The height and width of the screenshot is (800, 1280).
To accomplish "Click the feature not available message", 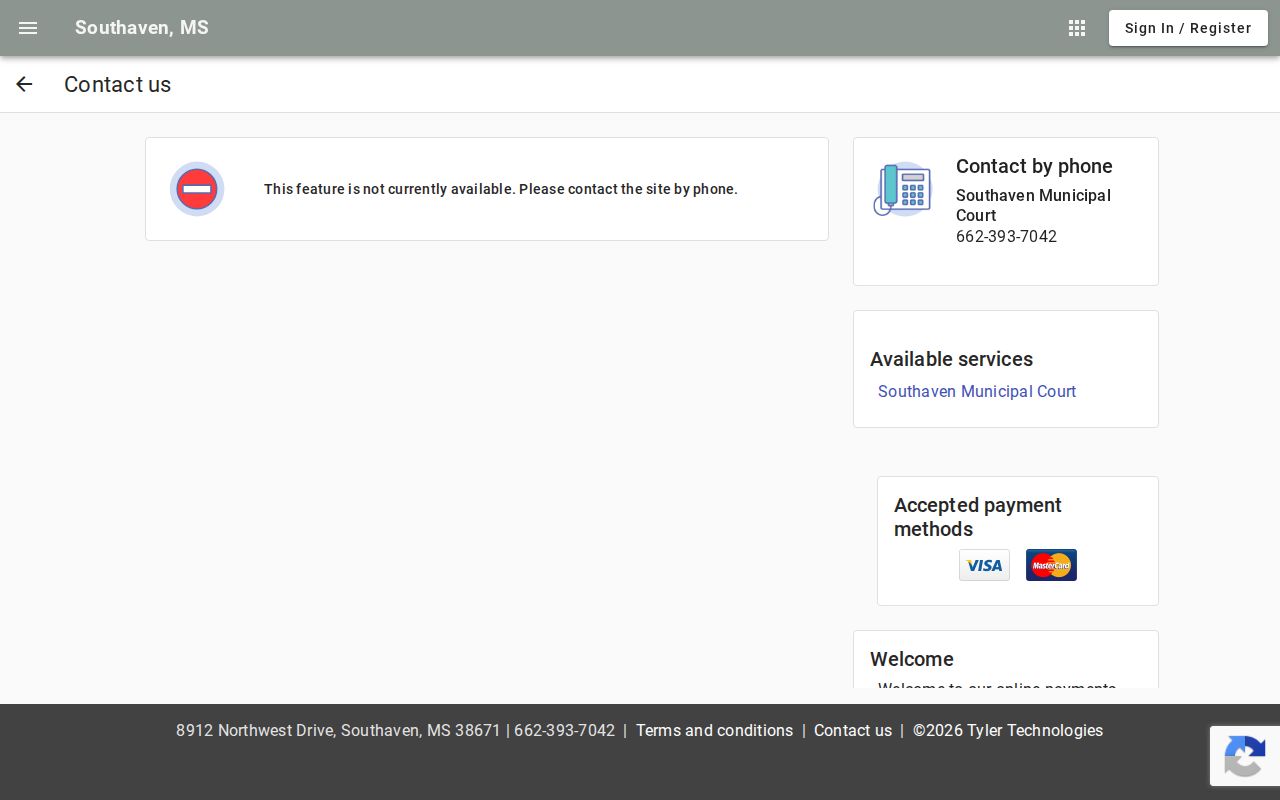I will pos(501,189).
